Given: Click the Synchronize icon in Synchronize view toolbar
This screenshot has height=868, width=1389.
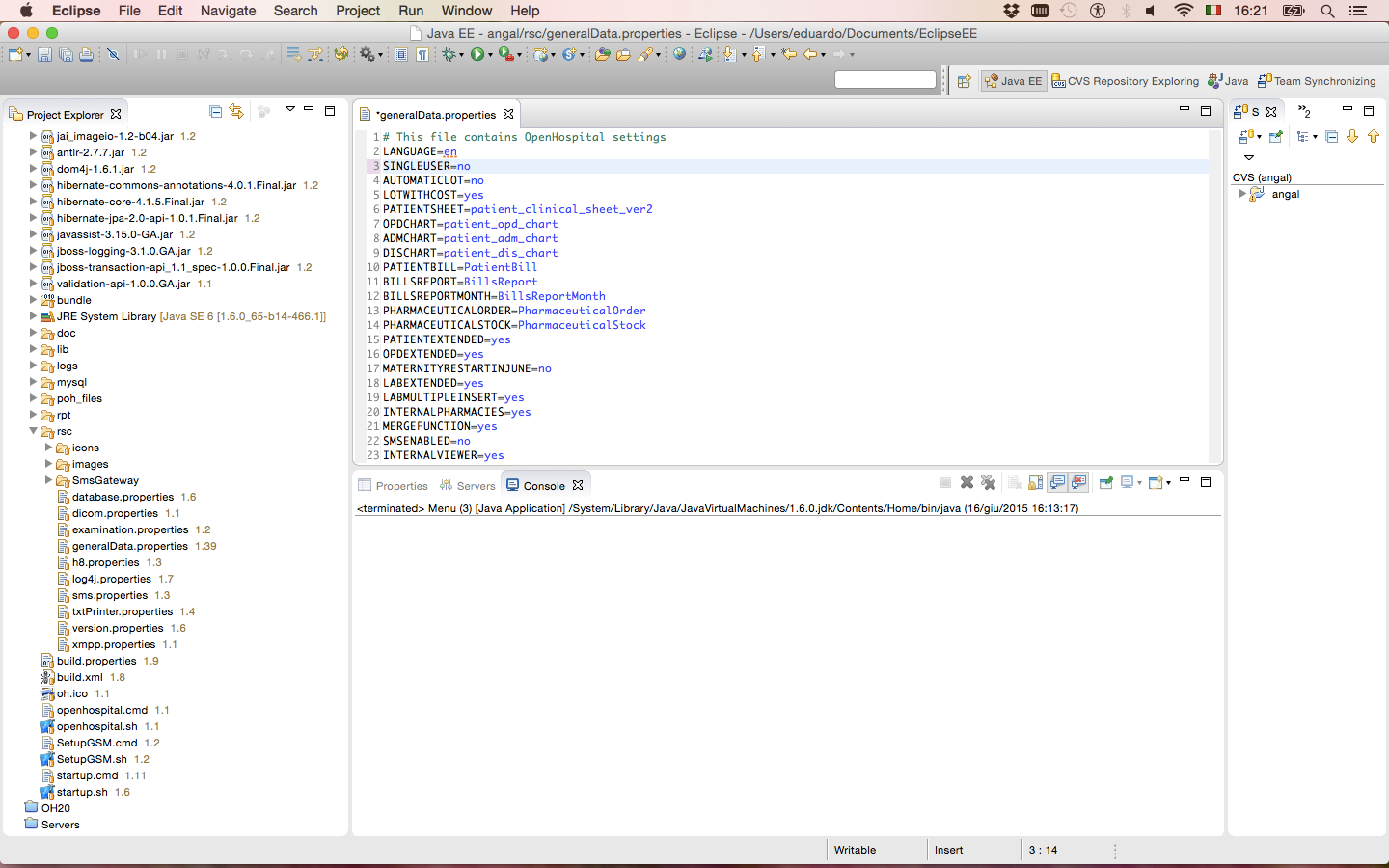Looking at the screenshot, I should [1246, 137].
